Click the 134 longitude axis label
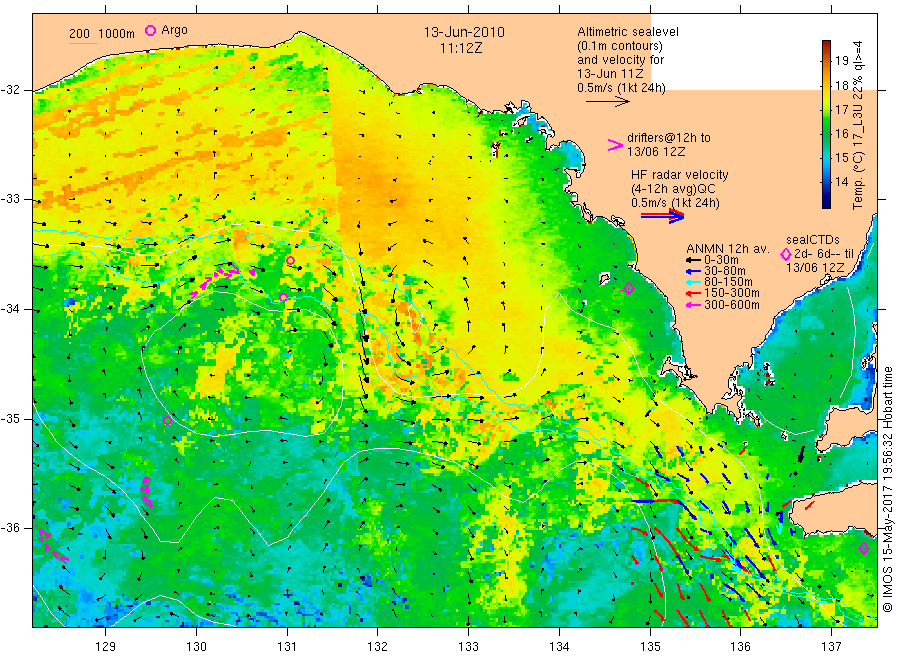Viewport: 900px width, 660px height. click(559, 647)
